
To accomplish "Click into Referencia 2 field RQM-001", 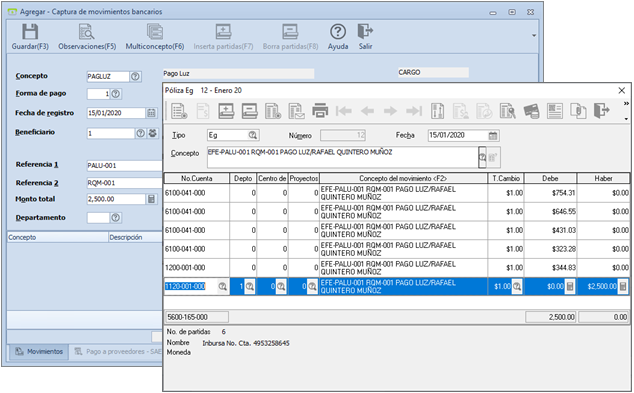I will [125, 183].
